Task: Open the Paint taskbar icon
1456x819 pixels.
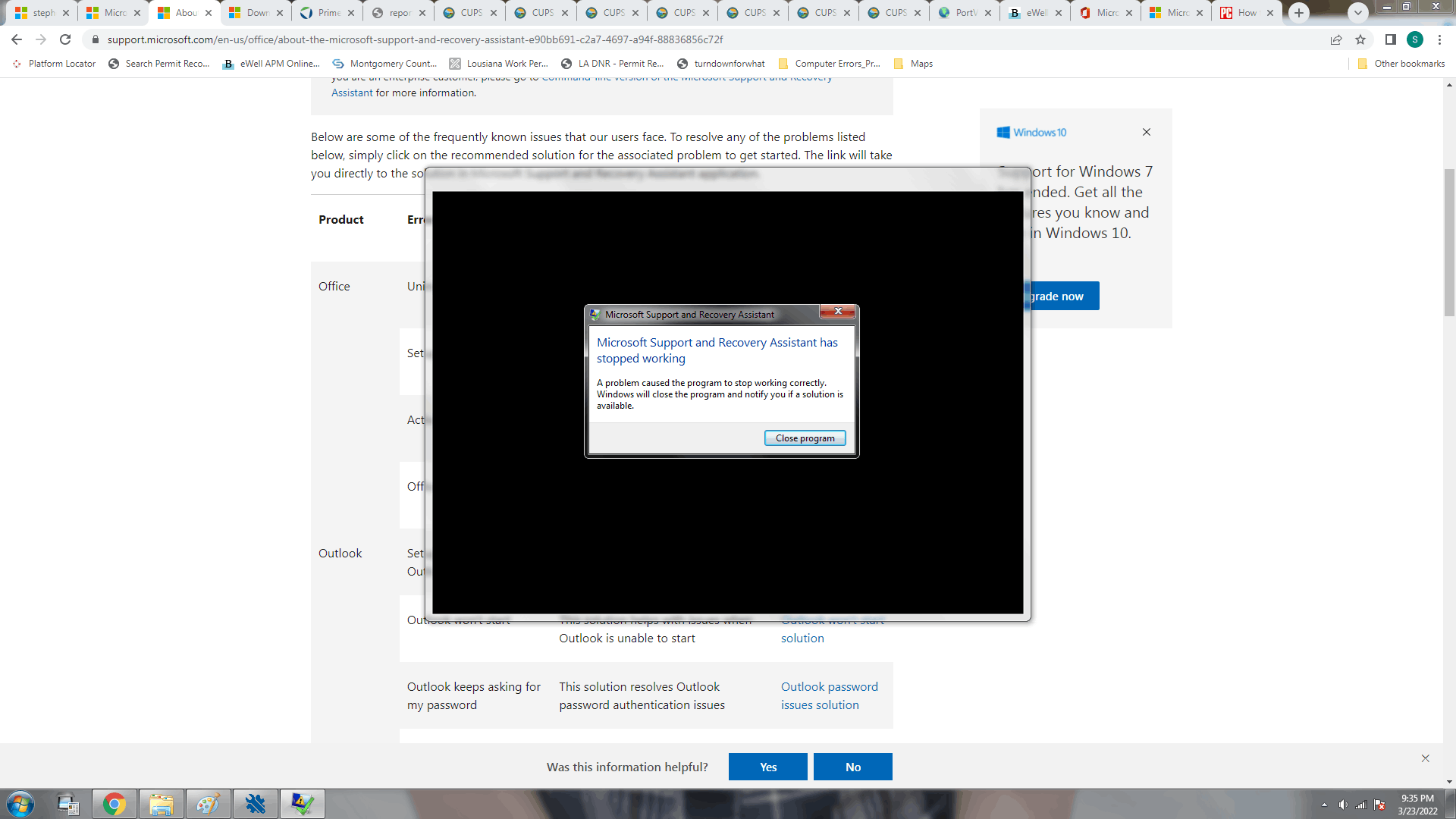Action: pyautogui.click(x=208, y=804)
